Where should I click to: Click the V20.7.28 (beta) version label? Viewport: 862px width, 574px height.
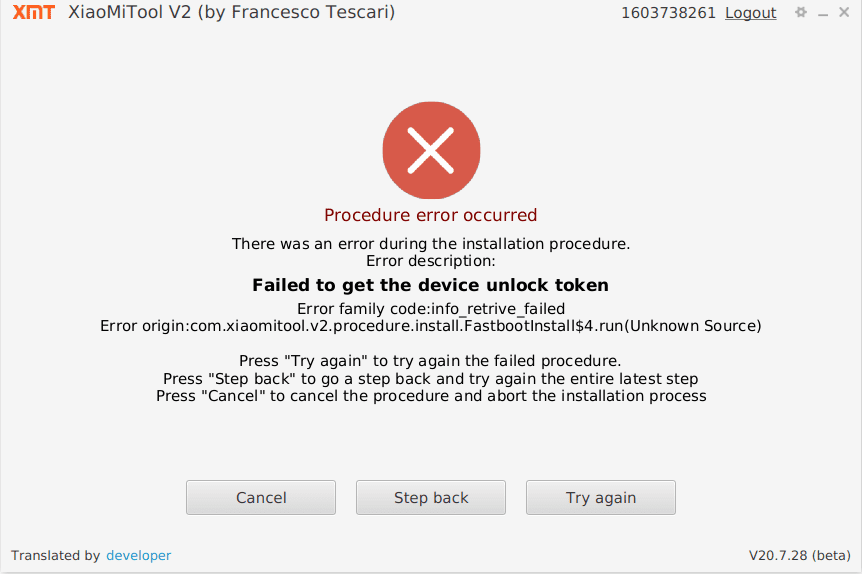(x=799, y=555)
